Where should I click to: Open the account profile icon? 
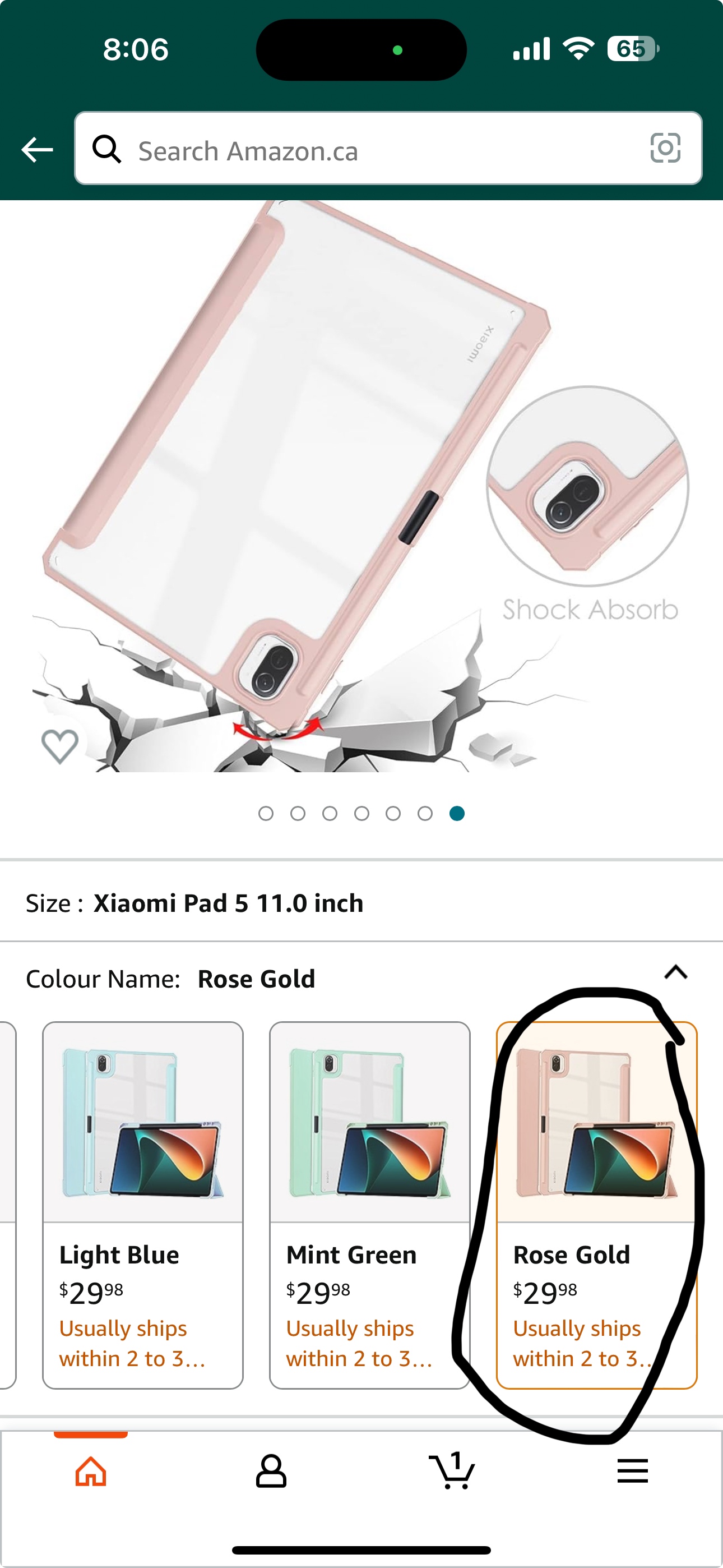(x=271, y=1471)
